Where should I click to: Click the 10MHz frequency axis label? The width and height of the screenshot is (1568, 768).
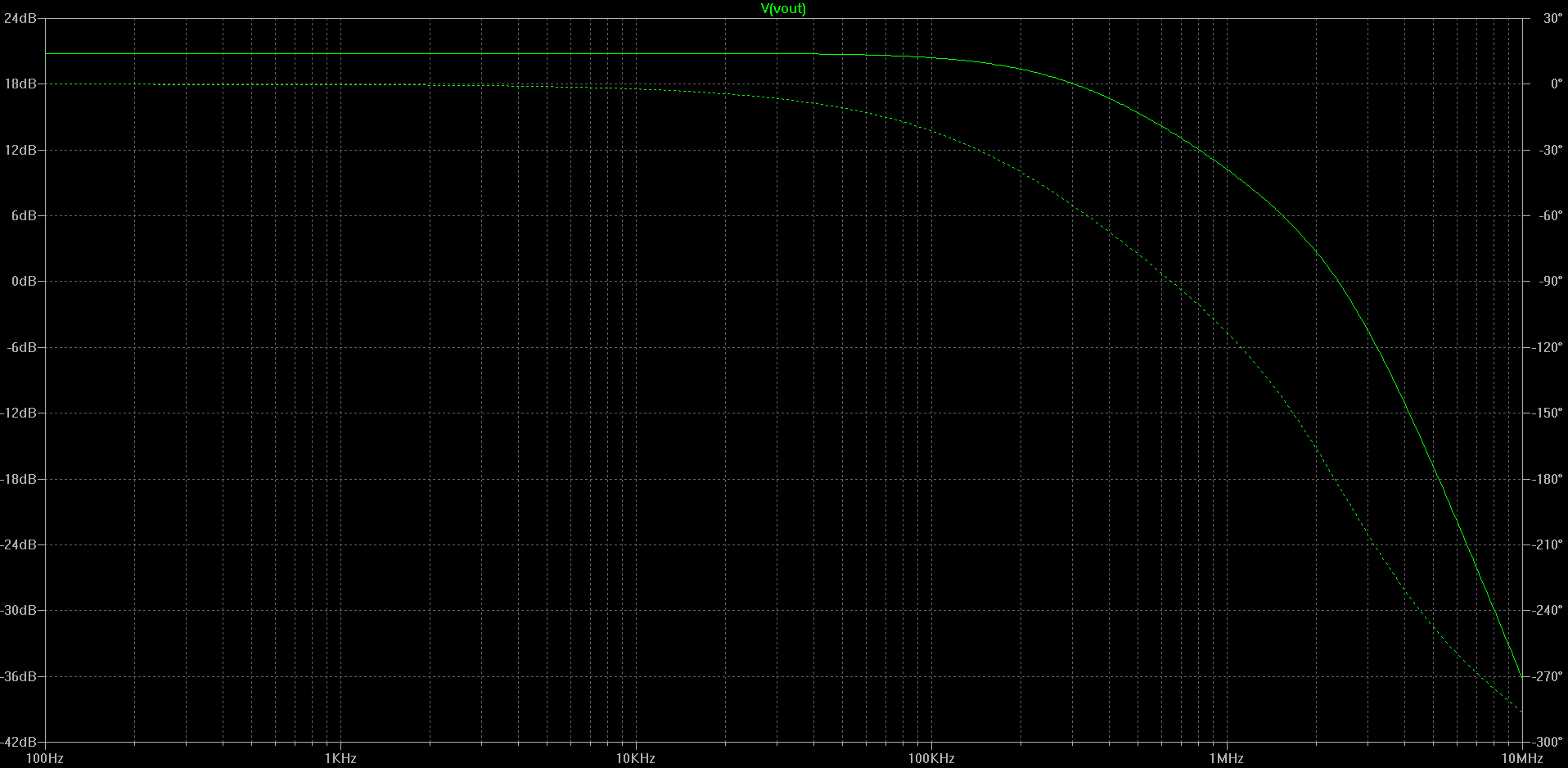click(x=1522, y=758)
